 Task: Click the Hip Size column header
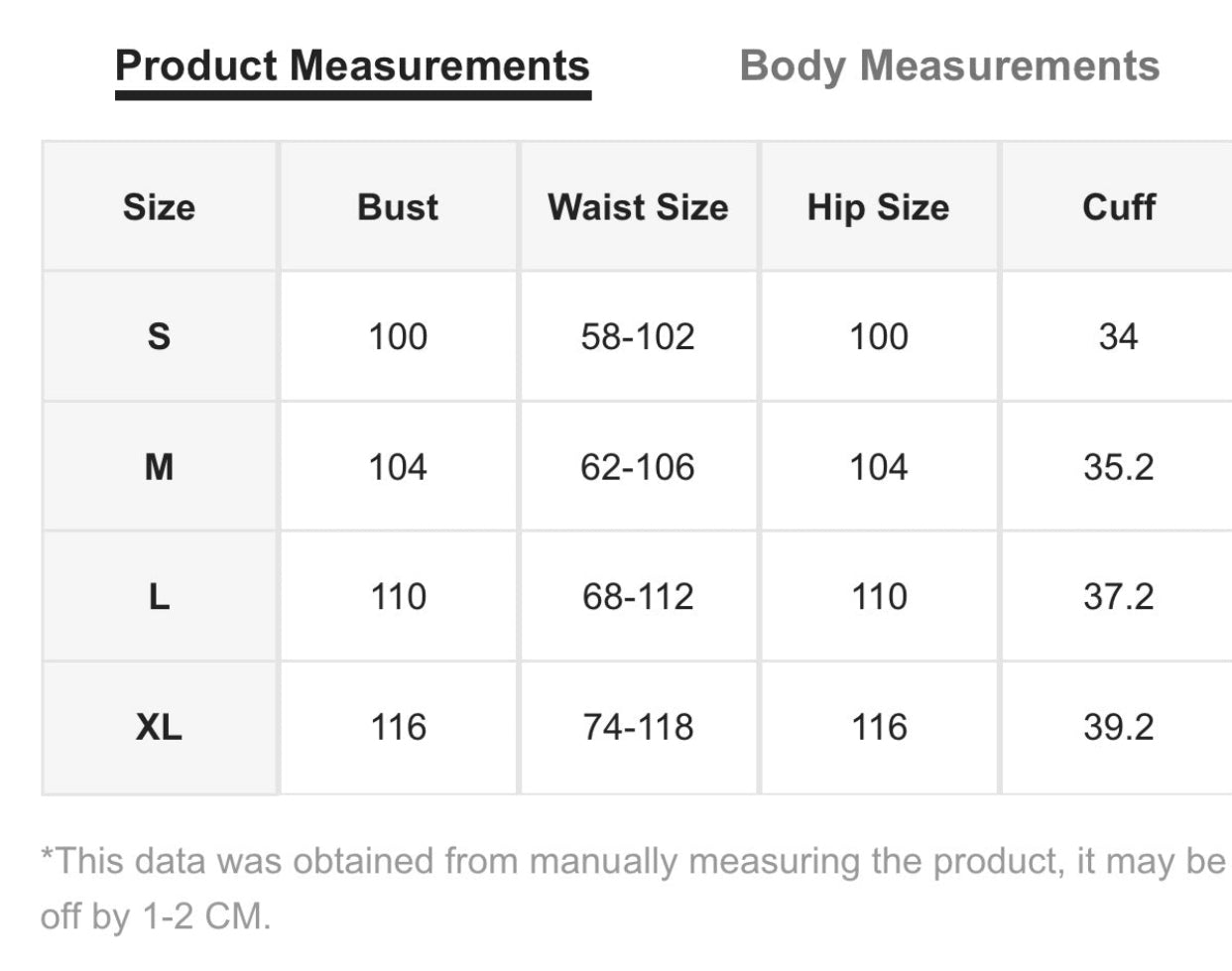tap(878, 207)
